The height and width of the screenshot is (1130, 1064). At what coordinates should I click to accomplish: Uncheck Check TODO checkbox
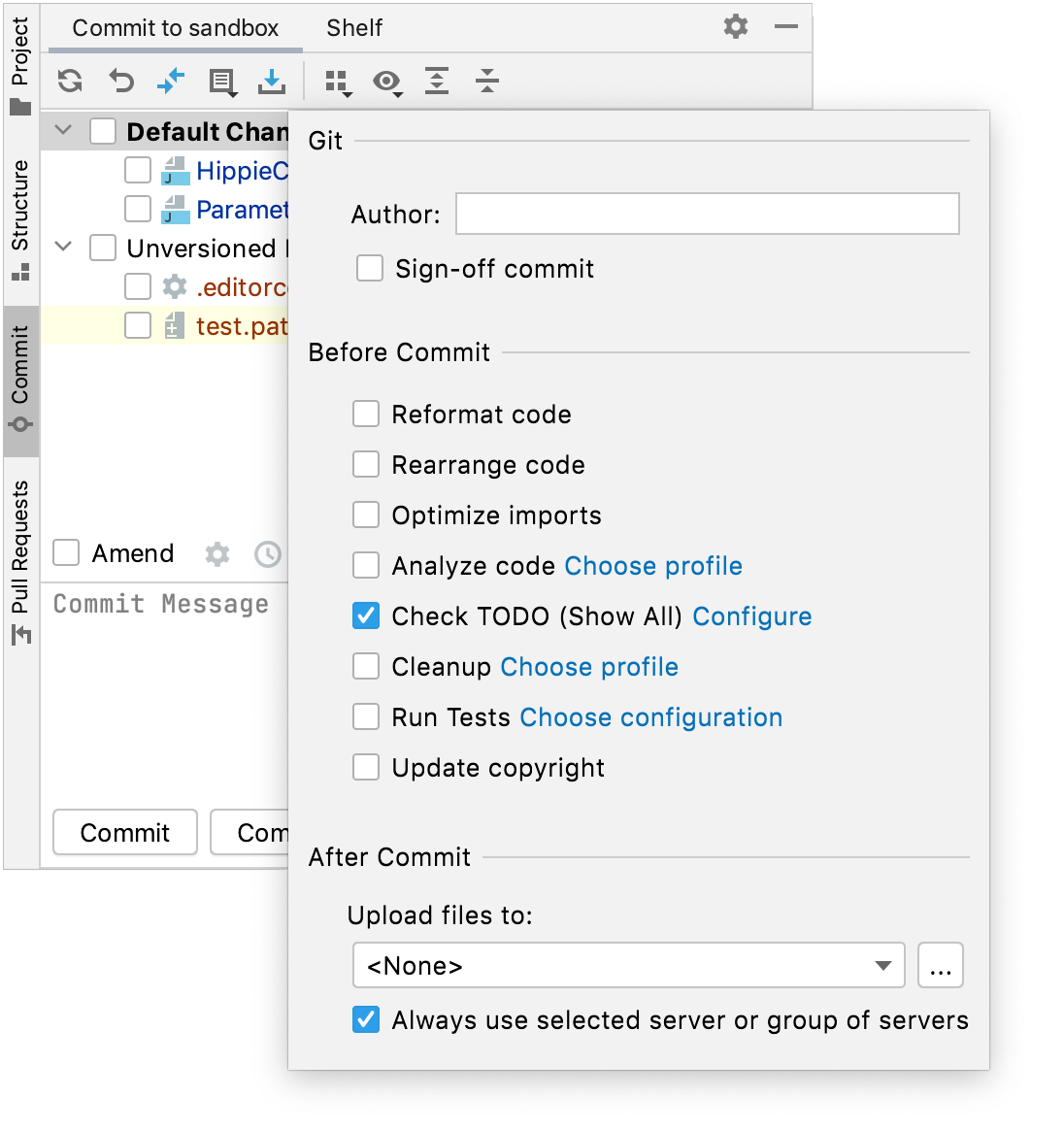coord(365,616)
